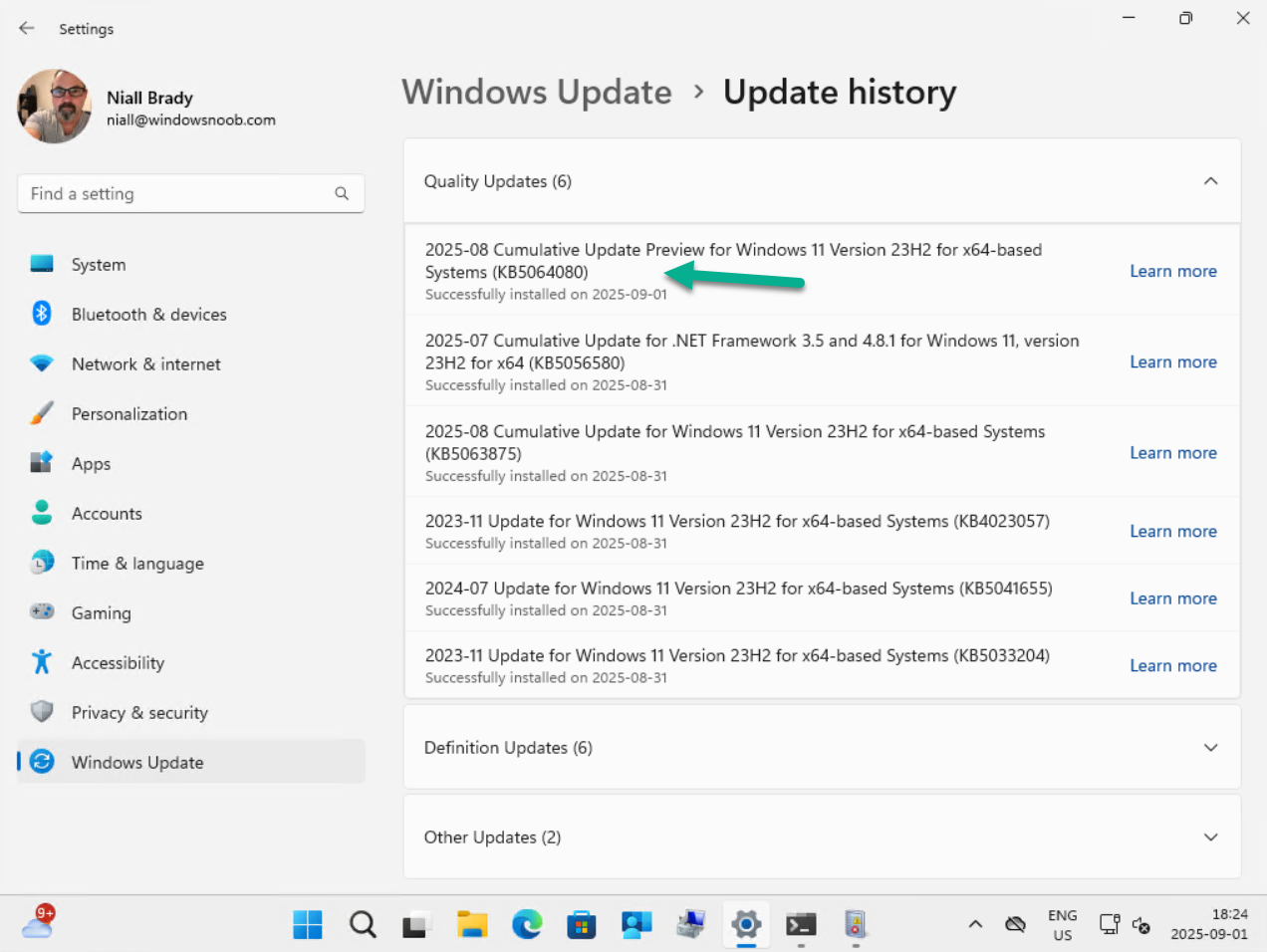Click the search magnifier in Find a setting
The height and width of the screenshot is (952, 1267).
[x=342, y=193]
